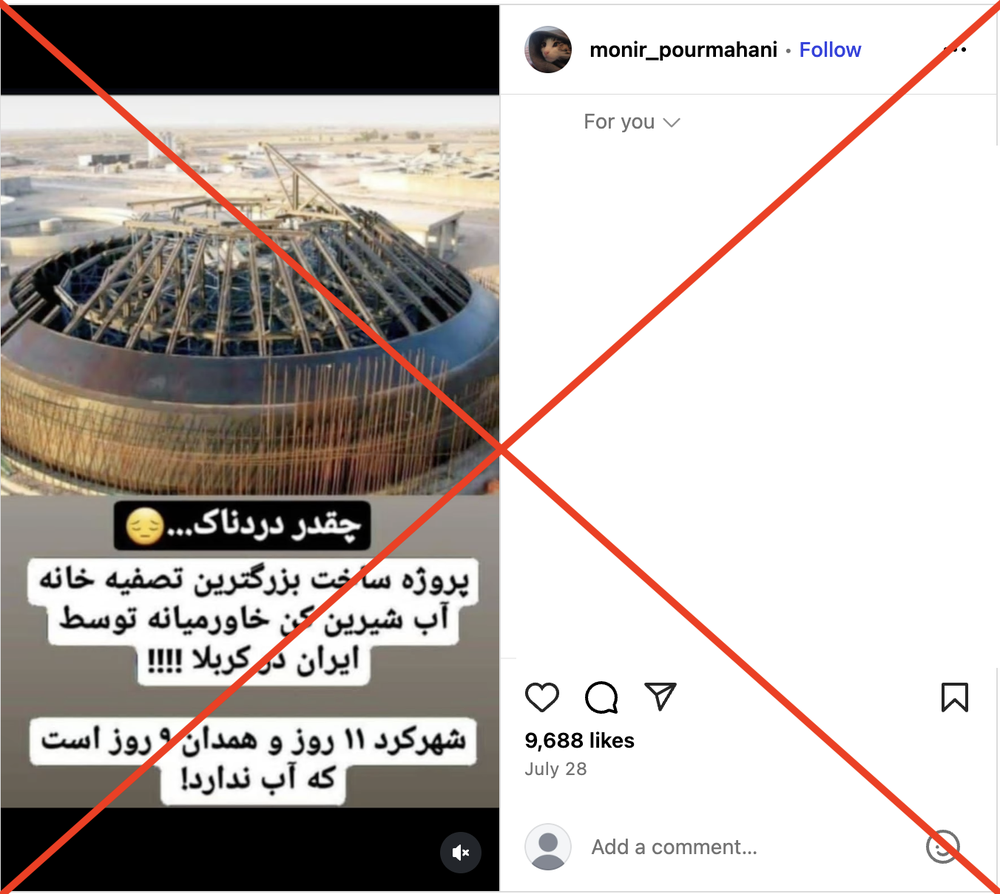View the 9,688 likes list

point(579,740)
